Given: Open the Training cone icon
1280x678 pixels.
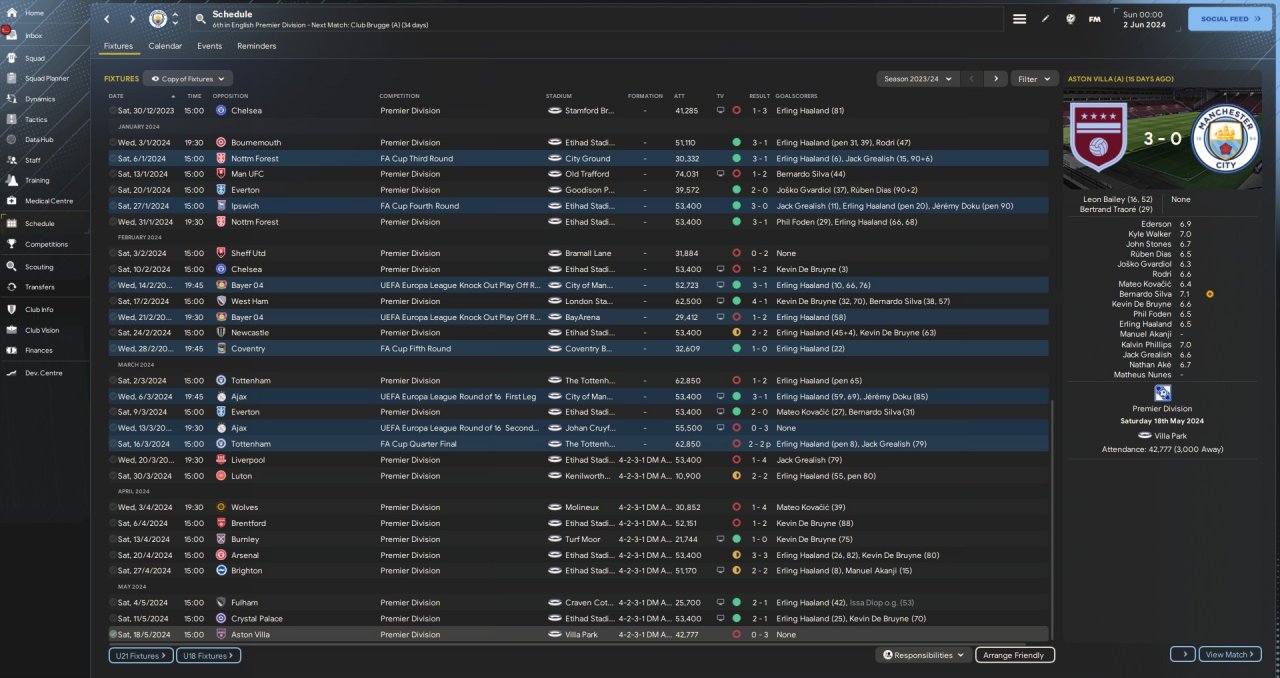Looking at the screenshot, I should point(10,180).
